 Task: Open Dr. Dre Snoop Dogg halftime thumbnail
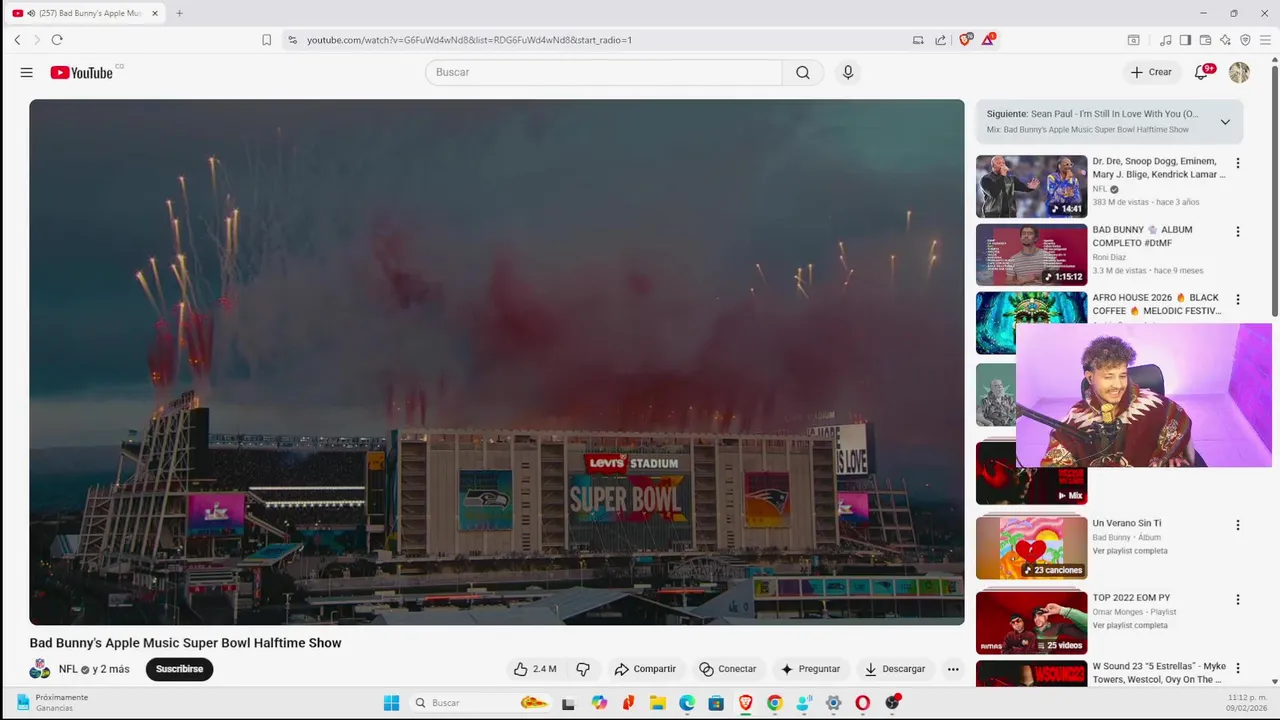[x=1031, y=186]
